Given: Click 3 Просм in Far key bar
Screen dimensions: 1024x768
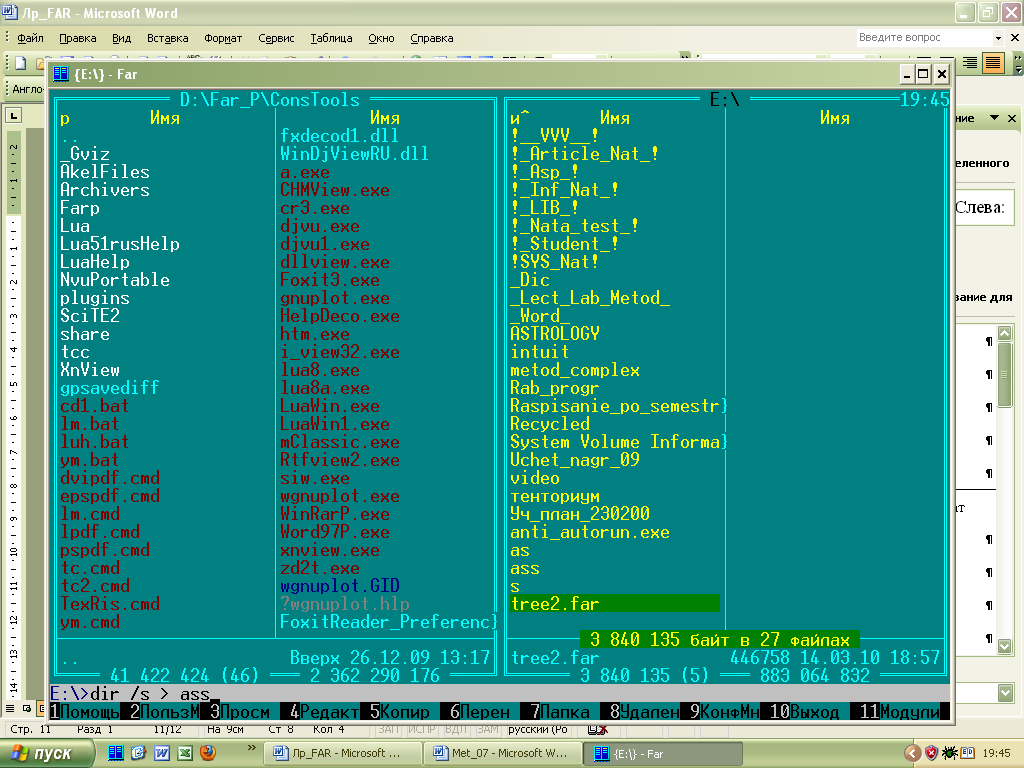Looking at the screenshot, I should coord(240,711).
